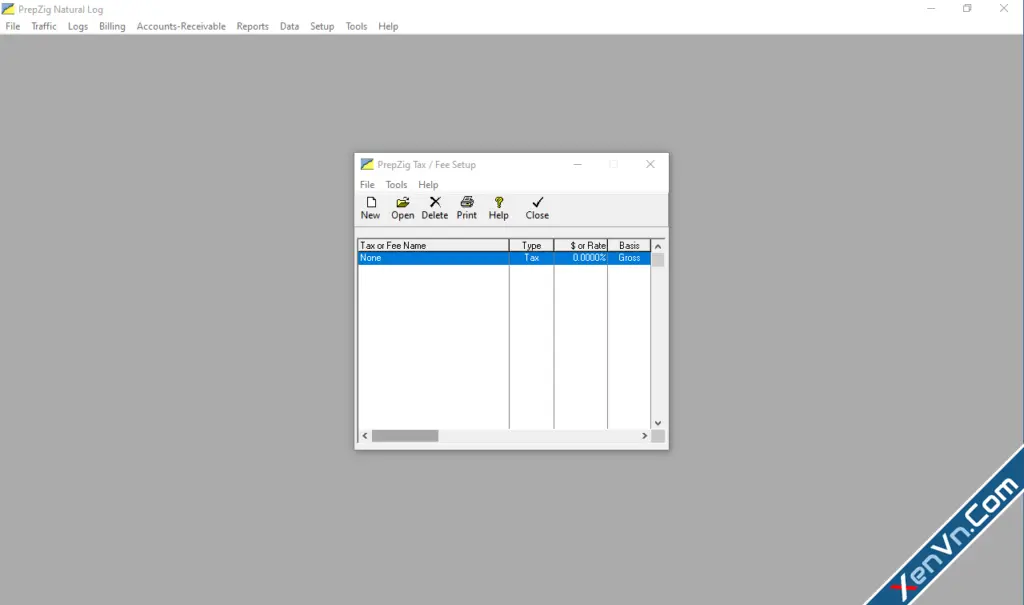Image resolution: width=1024 pixels, height=605 pixels.
Task: Click the horizontal scrollbar thumb
Action: (x=405, y=436)
